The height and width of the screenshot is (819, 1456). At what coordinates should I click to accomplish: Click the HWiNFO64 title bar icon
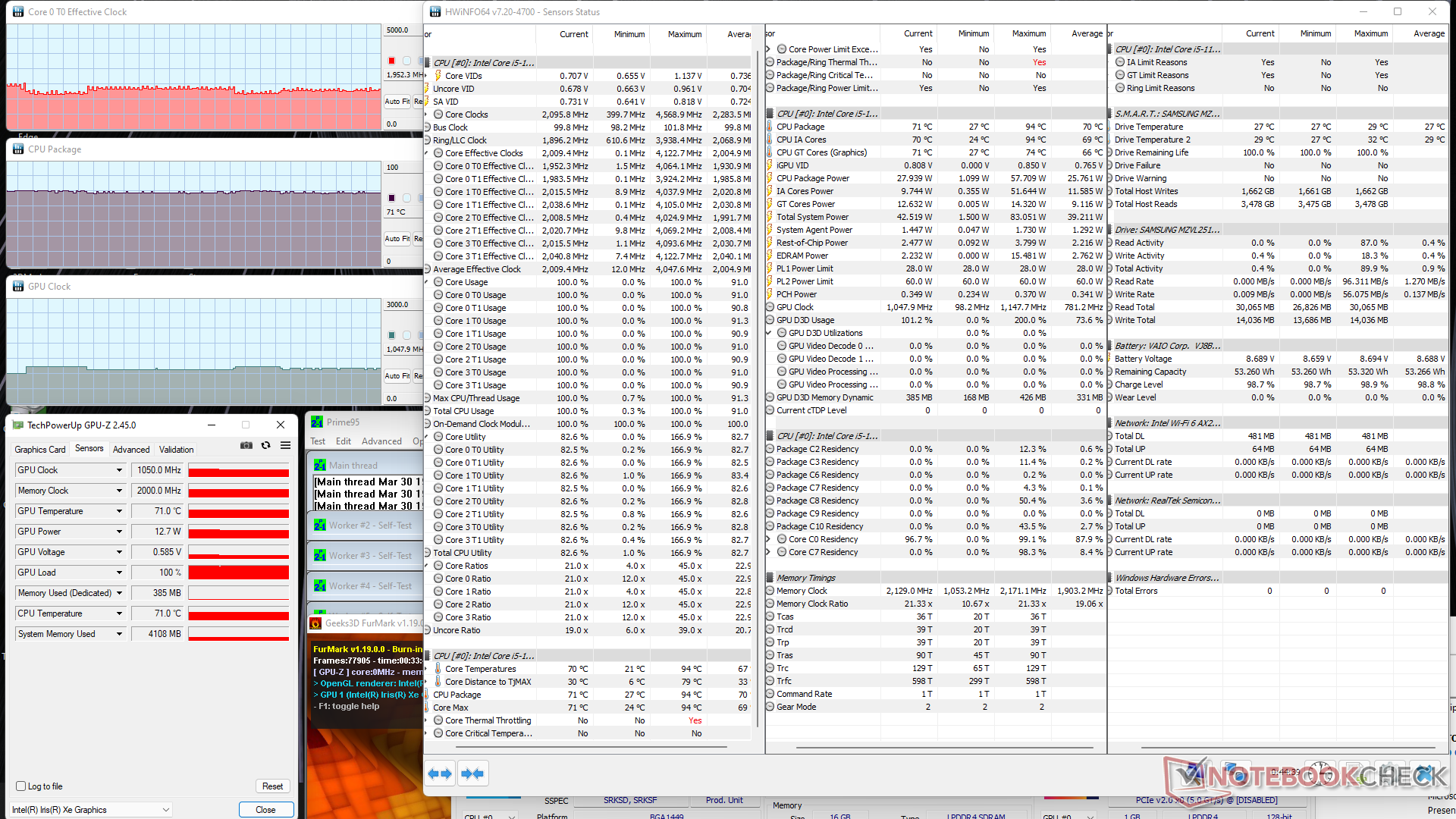435,12
